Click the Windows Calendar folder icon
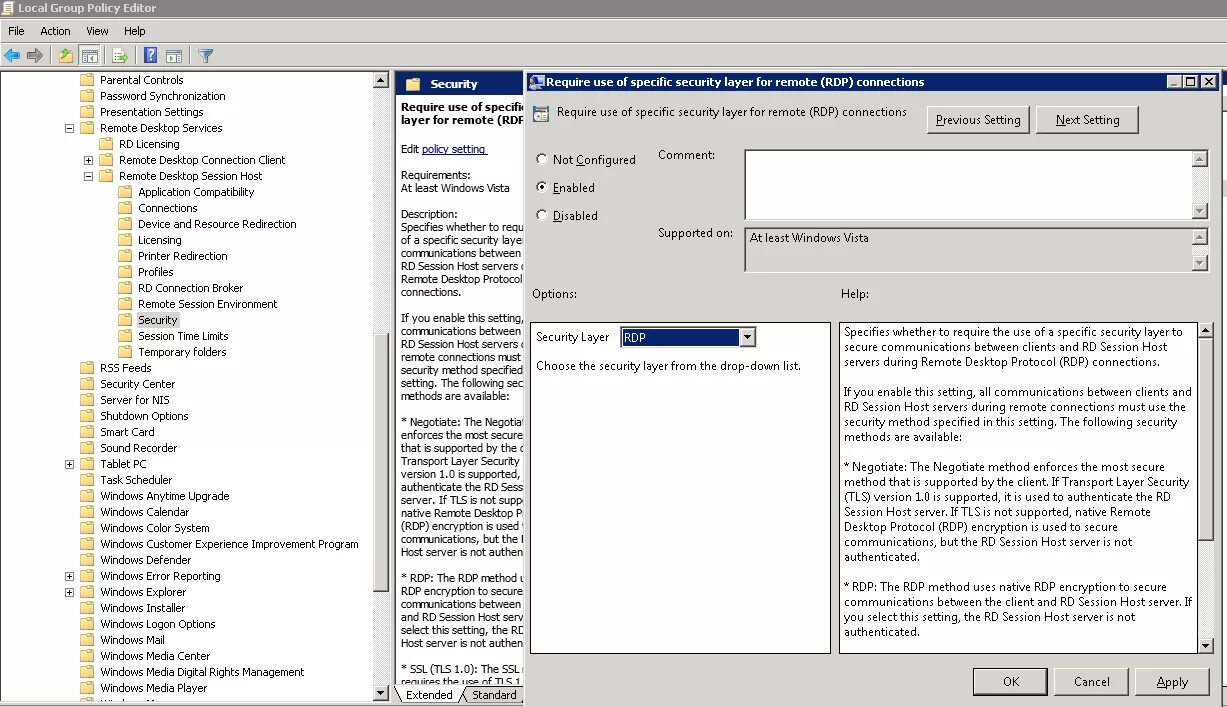 pyautogui.click(x=87, y=512)
